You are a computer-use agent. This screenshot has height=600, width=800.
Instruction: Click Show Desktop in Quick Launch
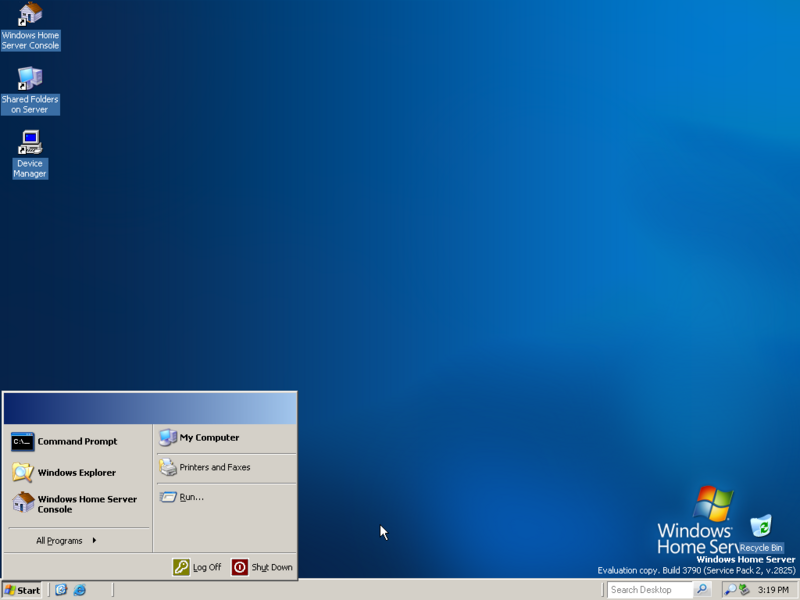coord(61,590)
